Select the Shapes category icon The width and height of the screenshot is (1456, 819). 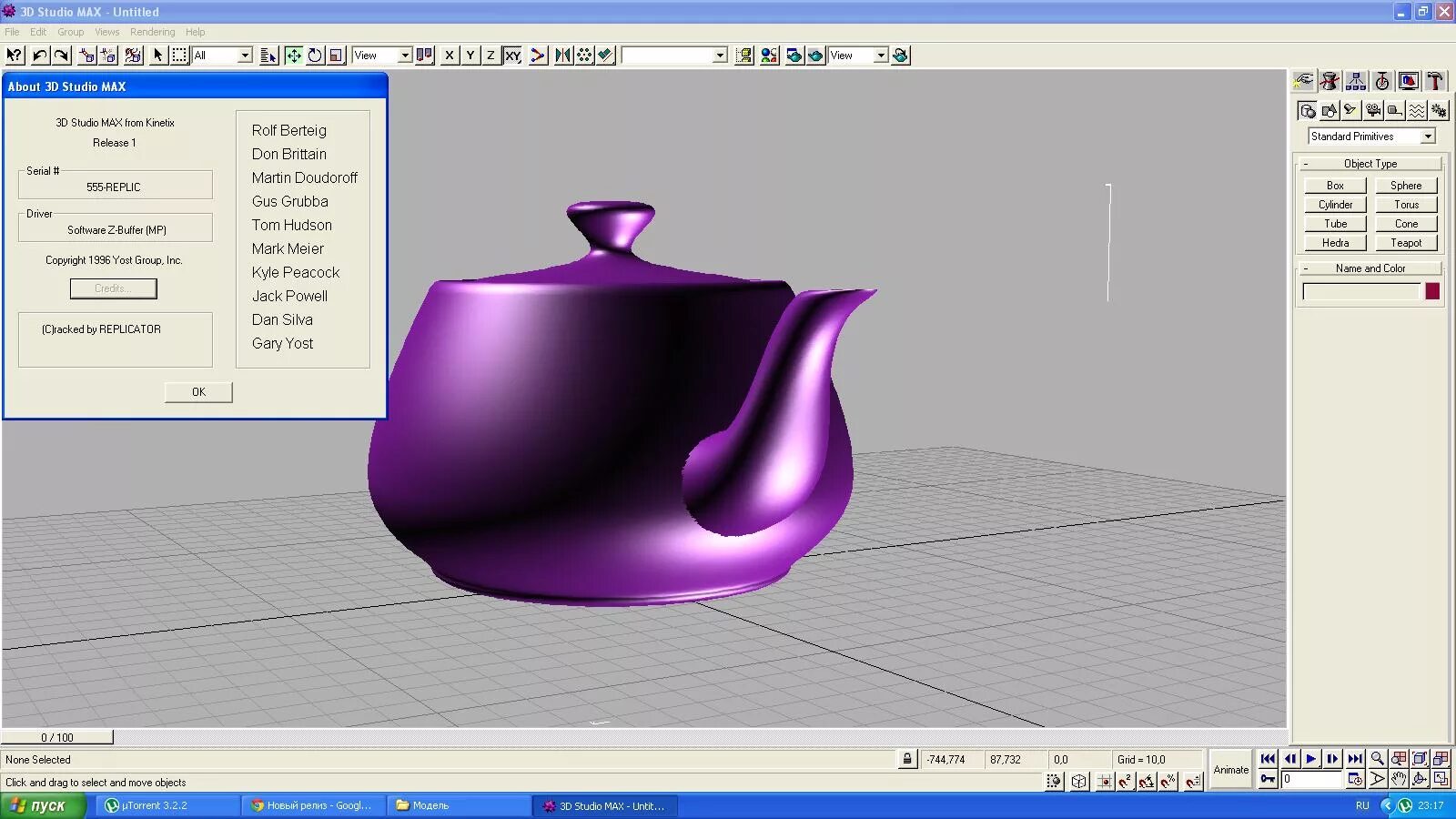pyautogui.click(x=1330, y=111)
